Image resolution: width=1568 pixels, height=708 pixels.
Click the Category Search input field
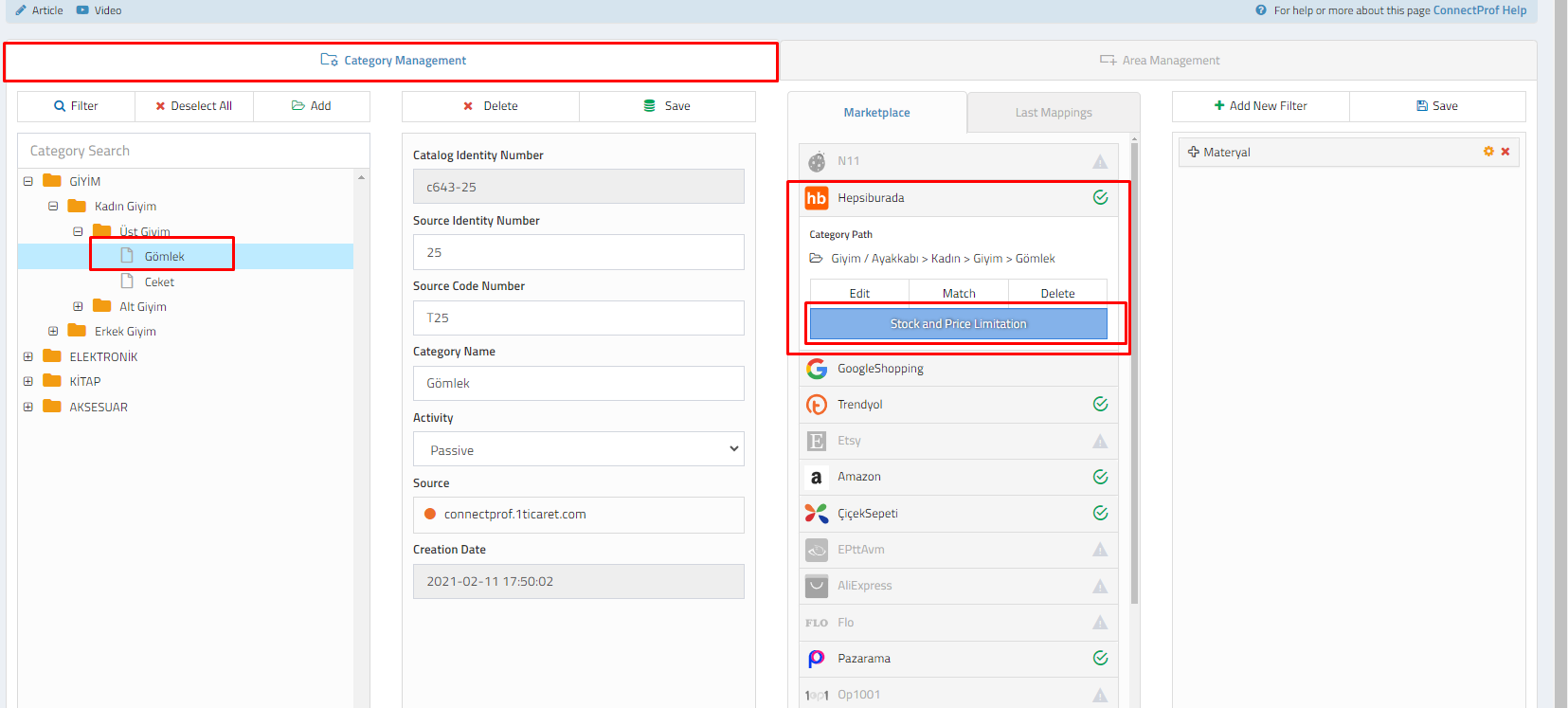193,151
